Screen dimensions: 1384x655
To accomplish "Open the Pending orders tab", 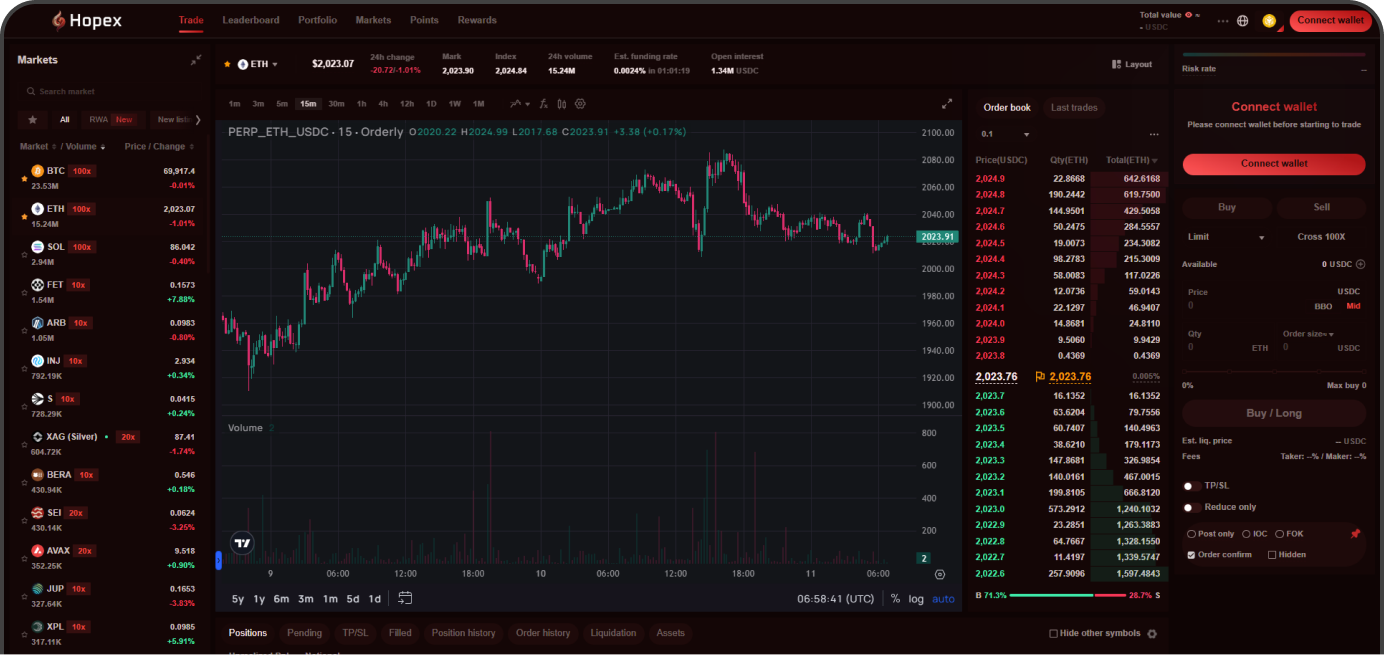I will tap(304, 633).
